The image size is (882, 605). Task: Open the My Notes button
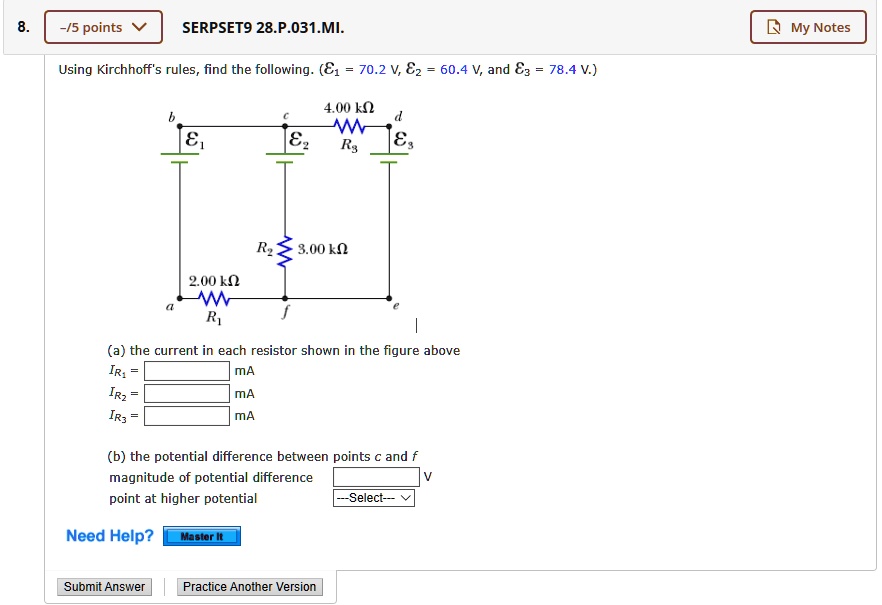(808, 27)
